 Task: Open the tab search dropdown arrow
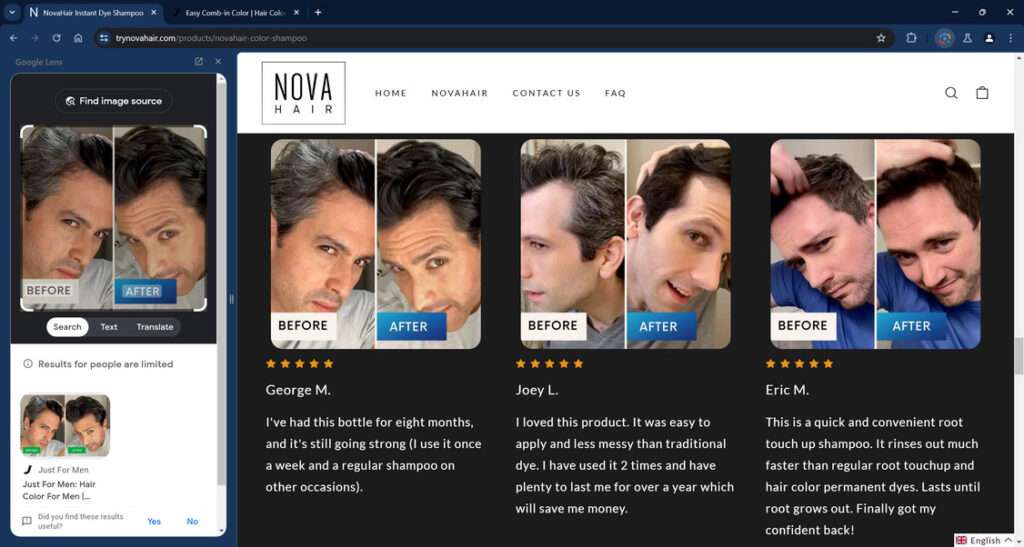coord(12,12)
